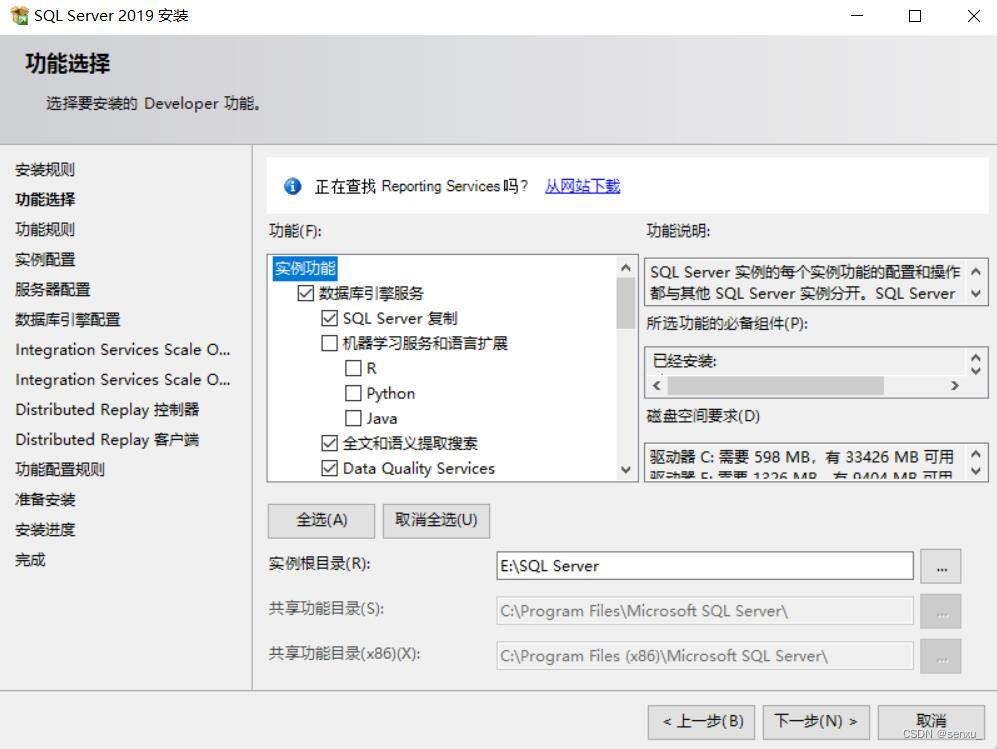Click the 取消全选(U) button
997x749 pixels.
[436, 521]
